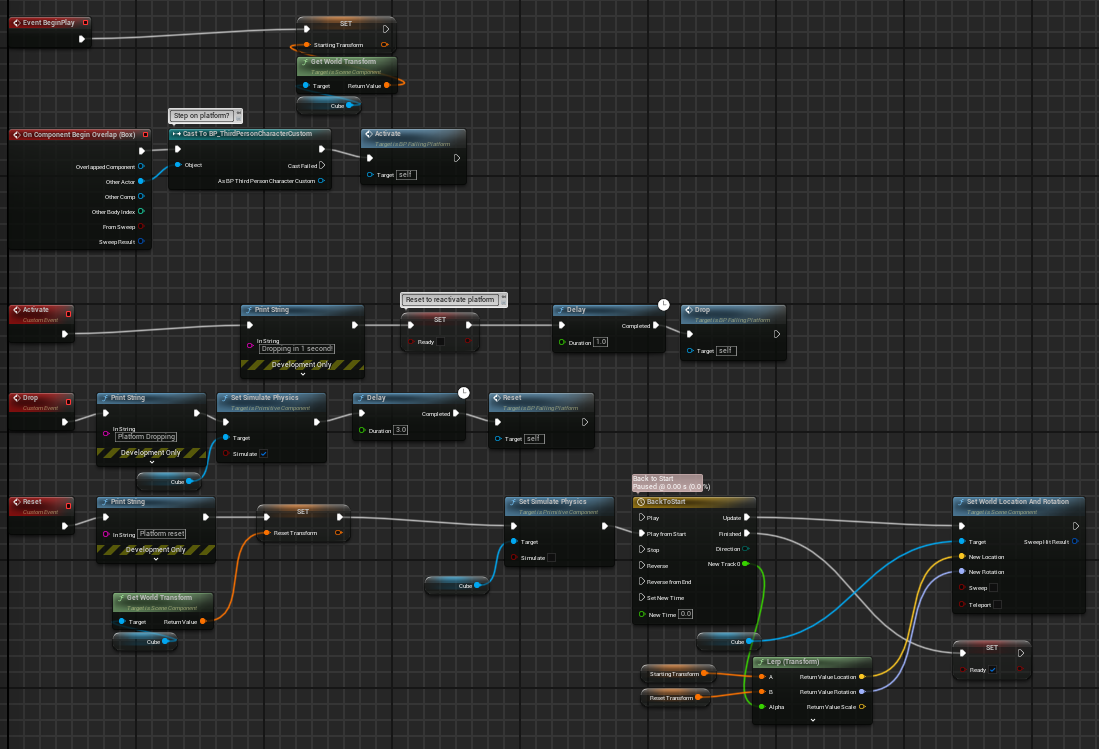Image resolution: width=1099 pixels, height=749 pixels.
Task: Toggle pin on 'Reset to reactivate platform' bubble
Action: pos(503,297)
